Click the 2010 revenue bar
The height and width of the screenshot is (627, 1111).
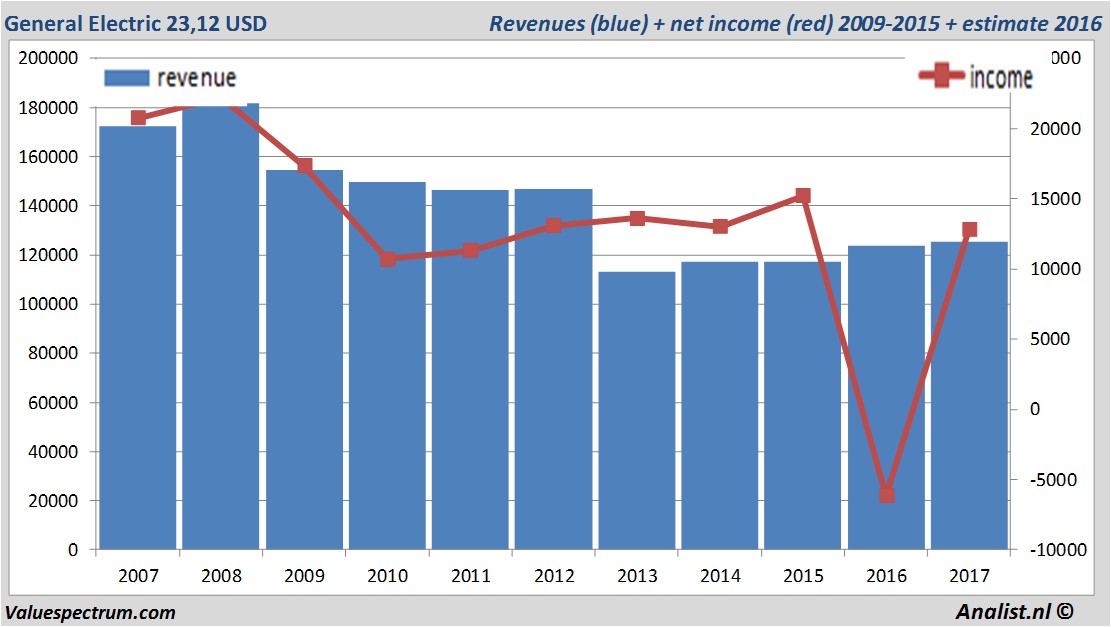coord(387,366)
